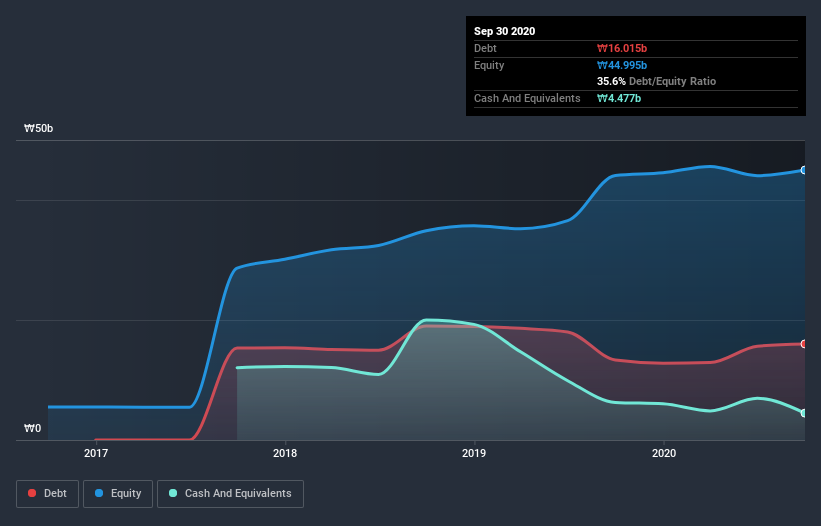
Task: Toggle Cash And Equivalents legend button
Action: [x=230, y=494]
